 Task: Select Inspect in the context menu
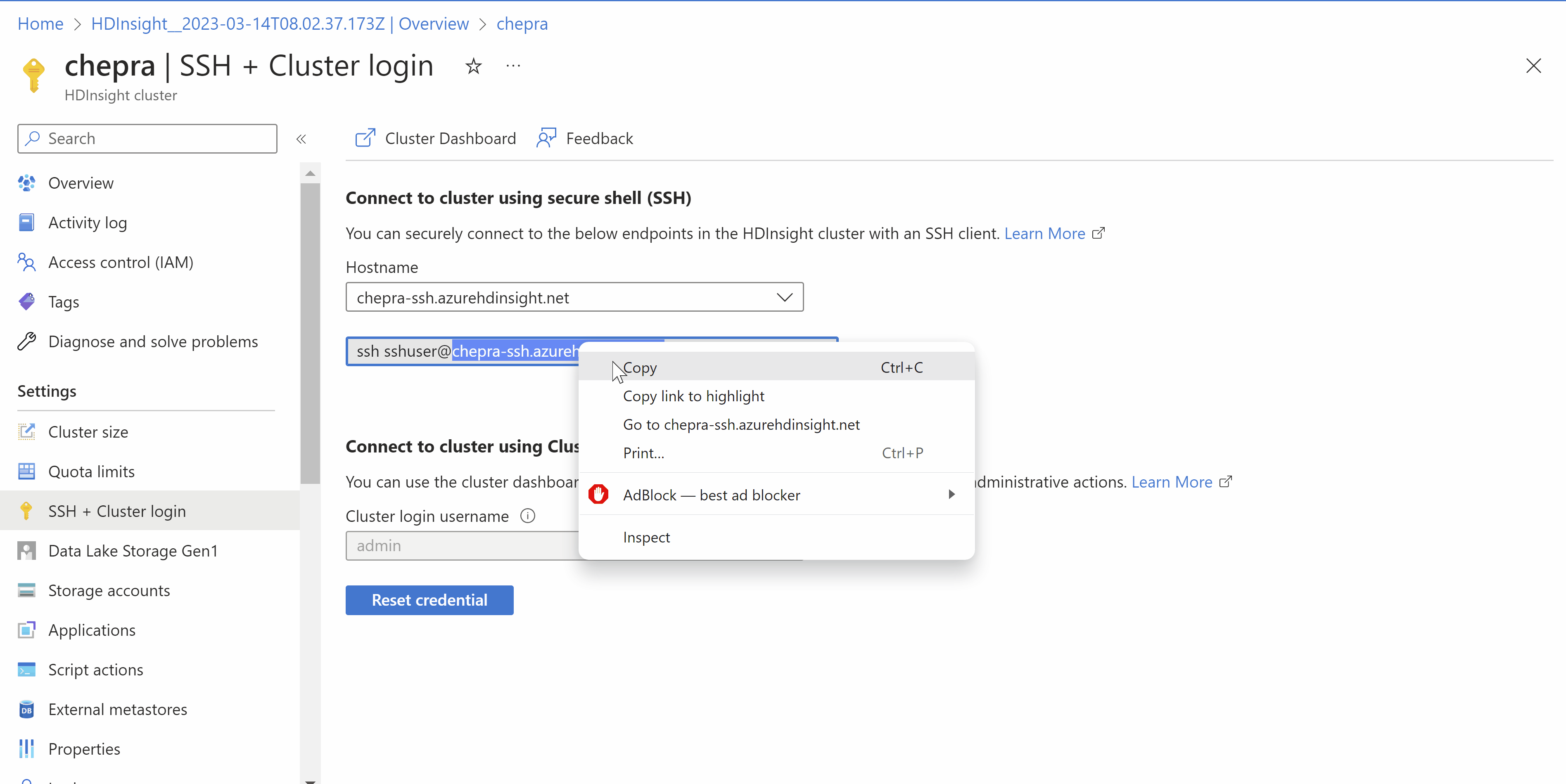click(776, 537)
